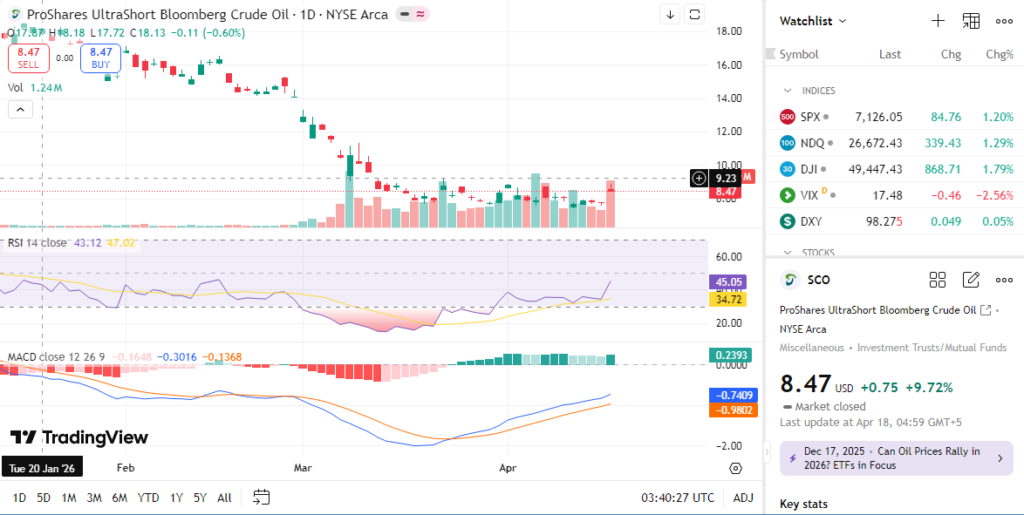Collapse the INDICES section

tap(788, 90)
